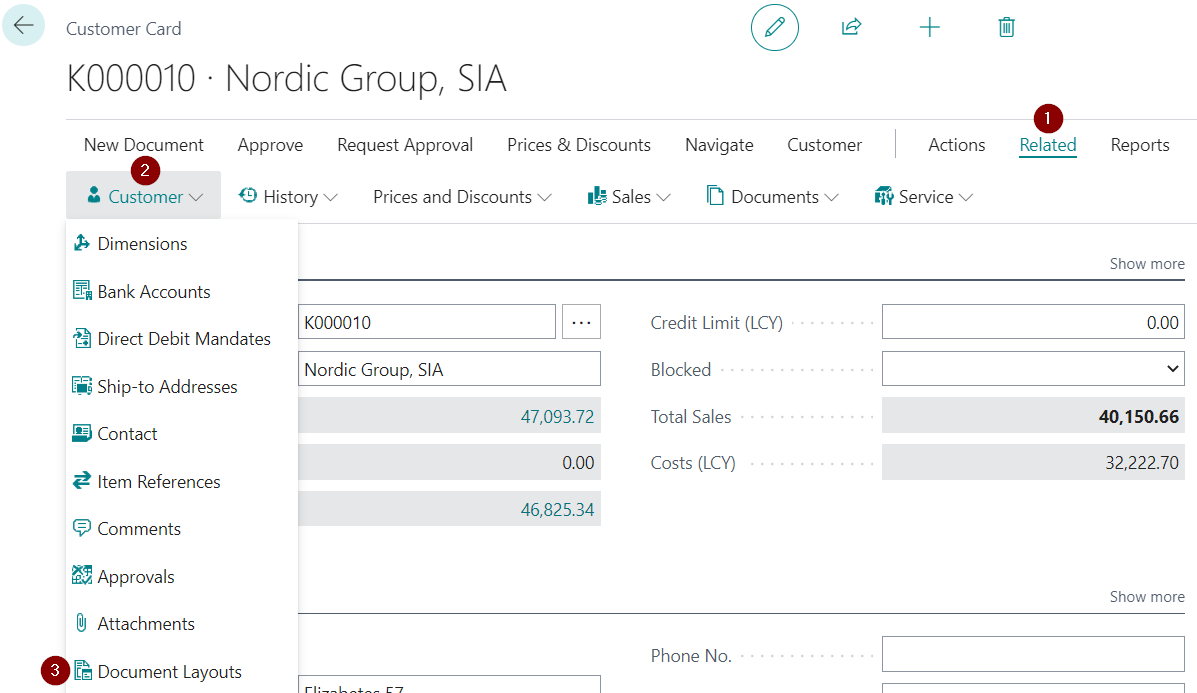Click the trash delete icon
Image resolution: width=1197 pixels, height=693 pixels.
[x=1006, y=27]
